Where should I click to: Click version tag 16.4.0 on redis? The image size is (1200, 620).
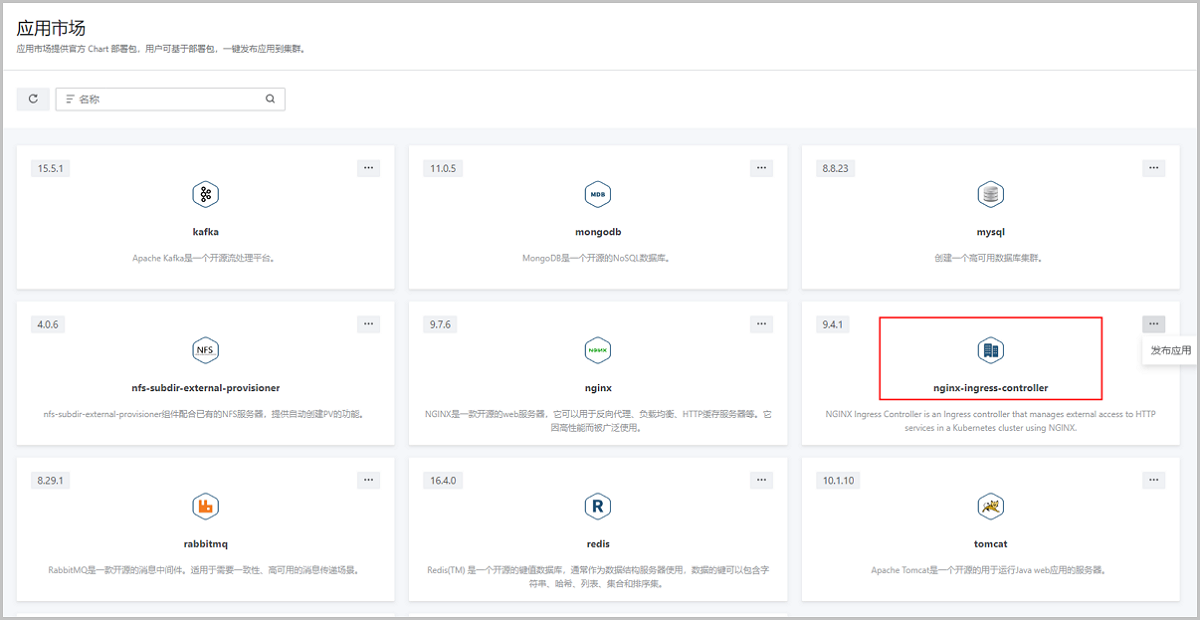pyautogui.click(x=443, y=480)
